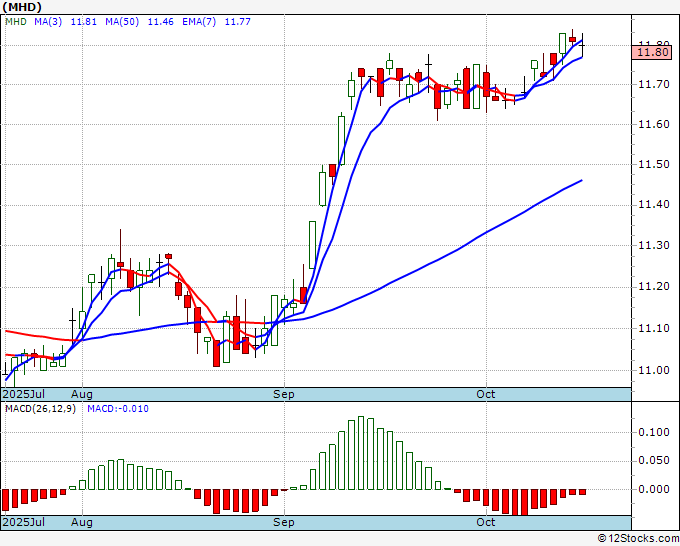Click the MHD ticker legend label
The height and width of the screenshot is (546, 680).
(16, 22)
